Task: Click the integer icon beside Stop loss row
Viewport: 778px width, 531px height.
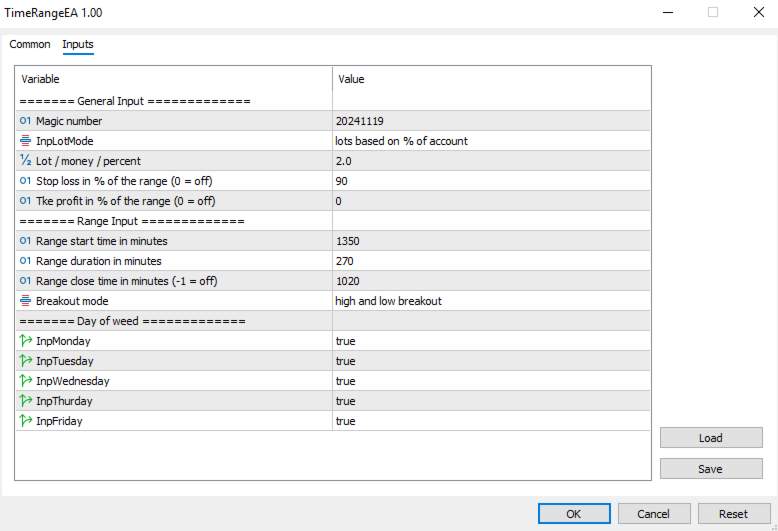Action: (25, 181)
